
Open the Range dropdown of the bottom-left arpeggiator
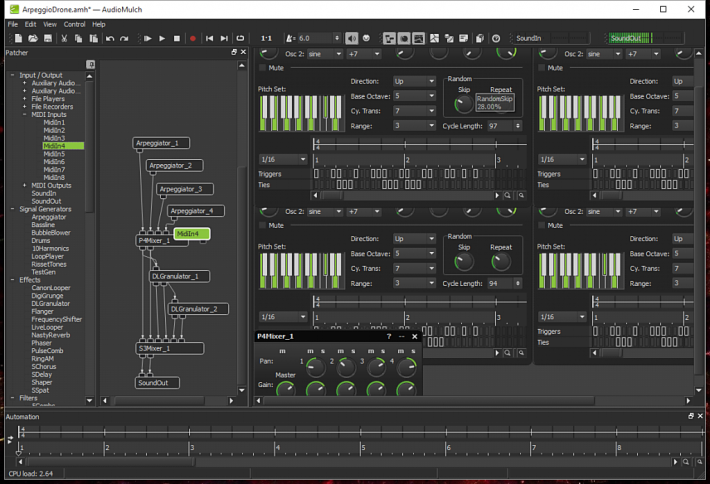pyautogui.click(x=414, y=283)
